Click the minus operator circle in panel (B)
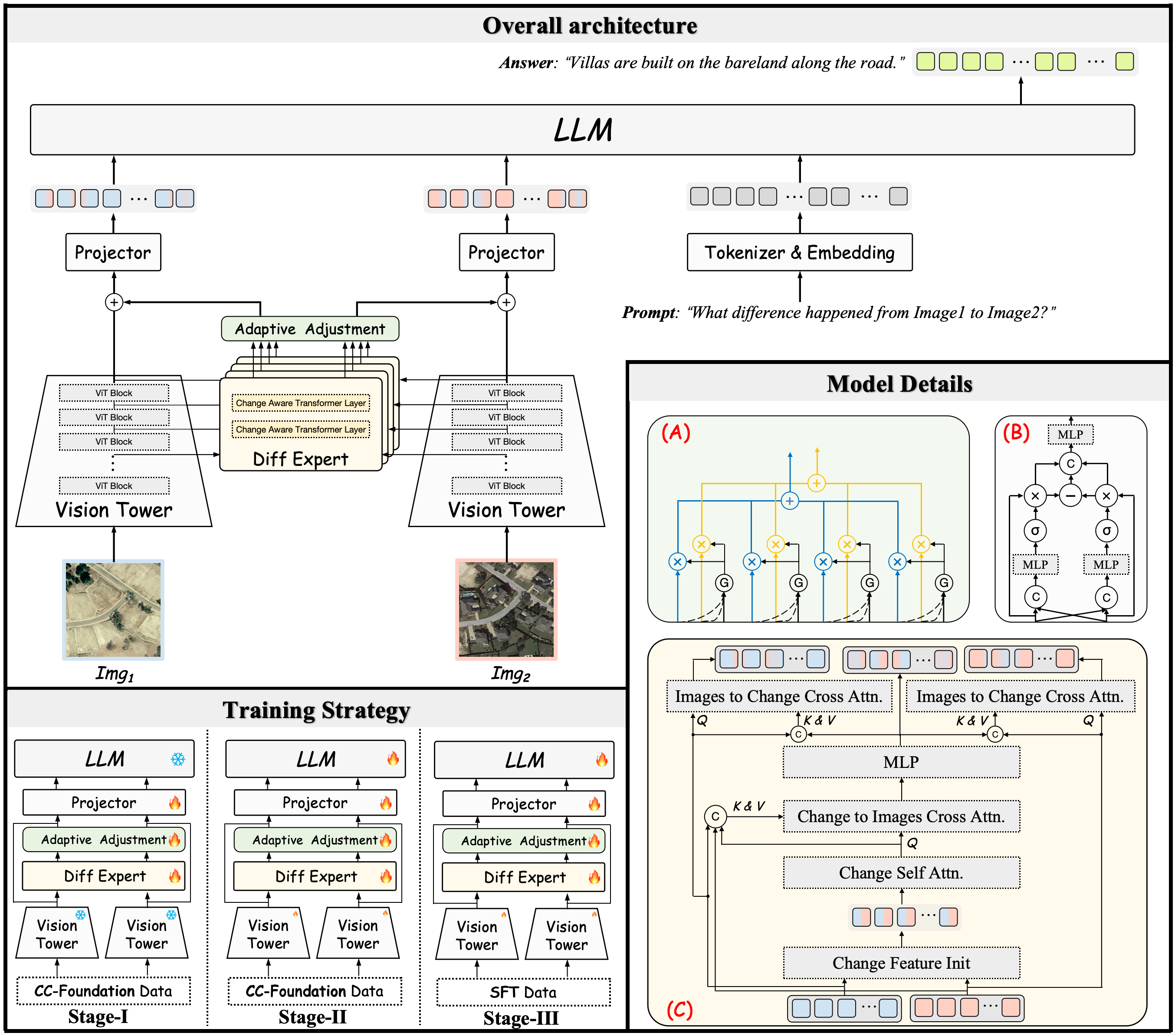 [1070, 495]
